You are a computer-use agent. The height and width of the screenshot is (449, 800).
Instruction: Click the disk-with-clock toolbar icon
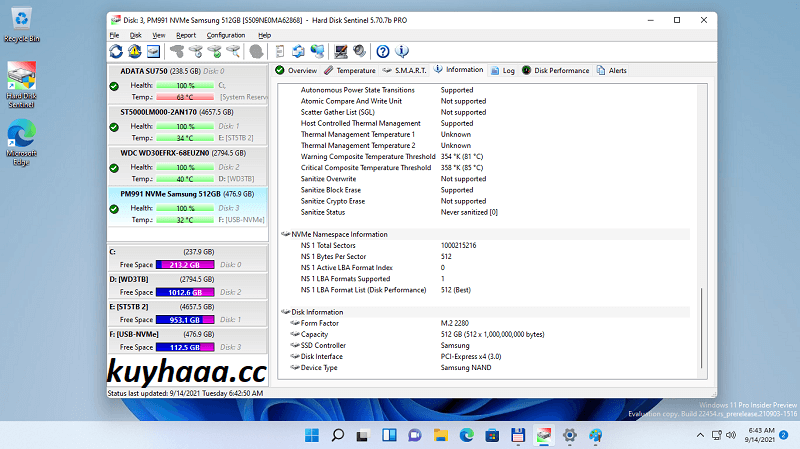point(196,51)
